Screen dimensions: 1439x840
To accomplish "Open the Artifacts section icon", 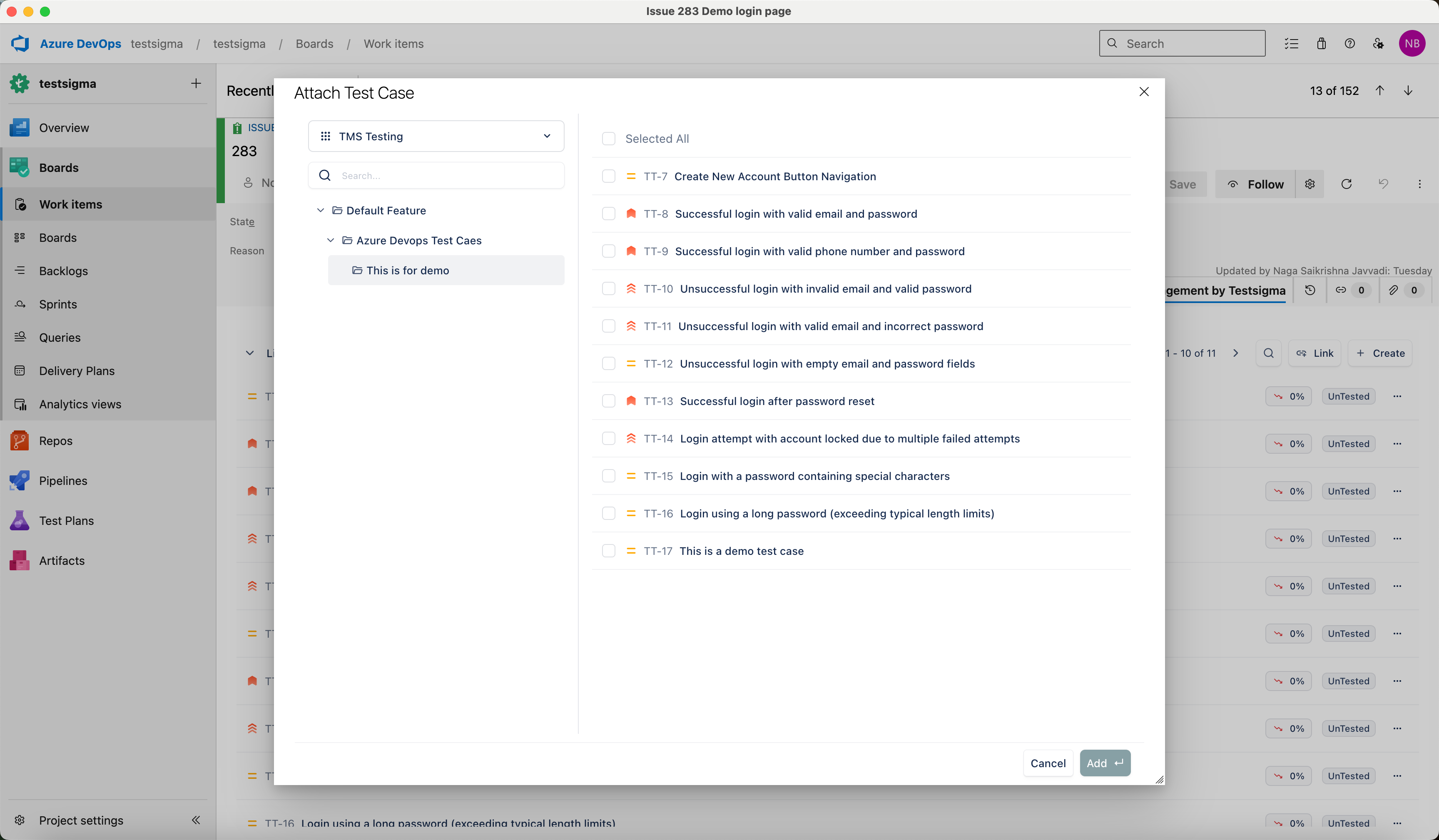I will (x=20, y=561).
